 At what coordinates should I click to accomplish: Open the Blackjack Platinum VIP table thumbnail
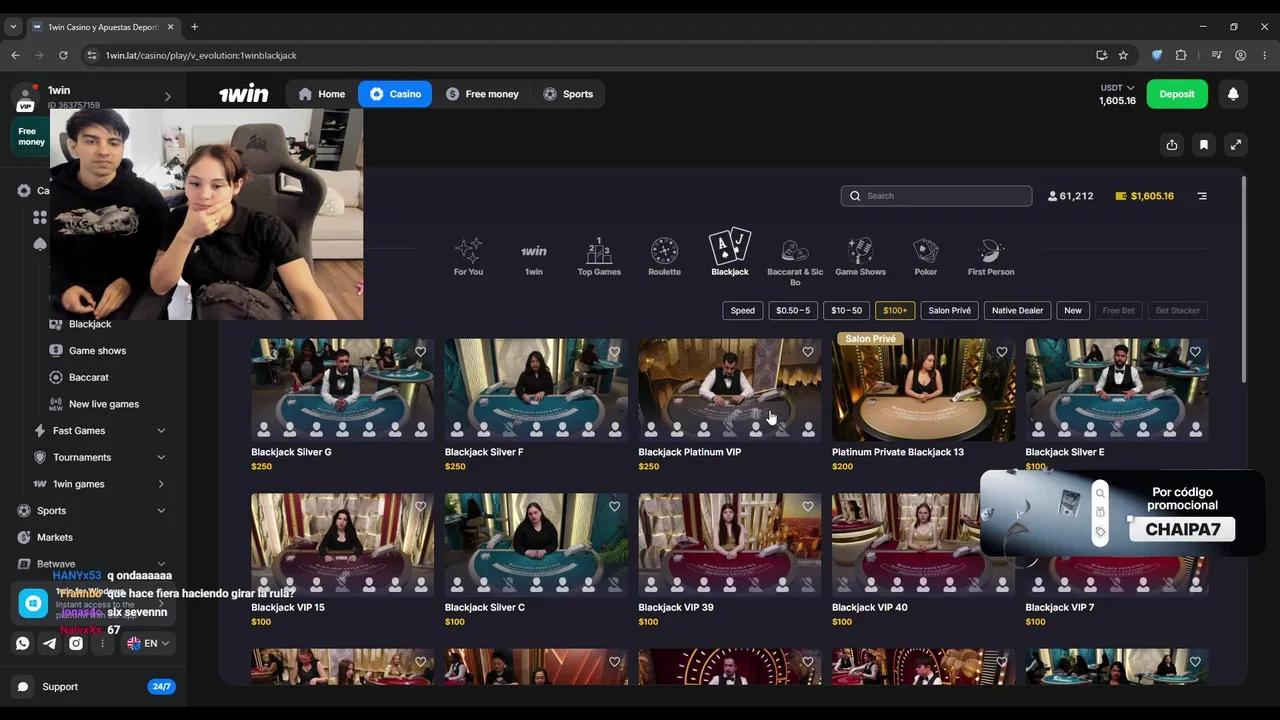click(x=730, y=389)
